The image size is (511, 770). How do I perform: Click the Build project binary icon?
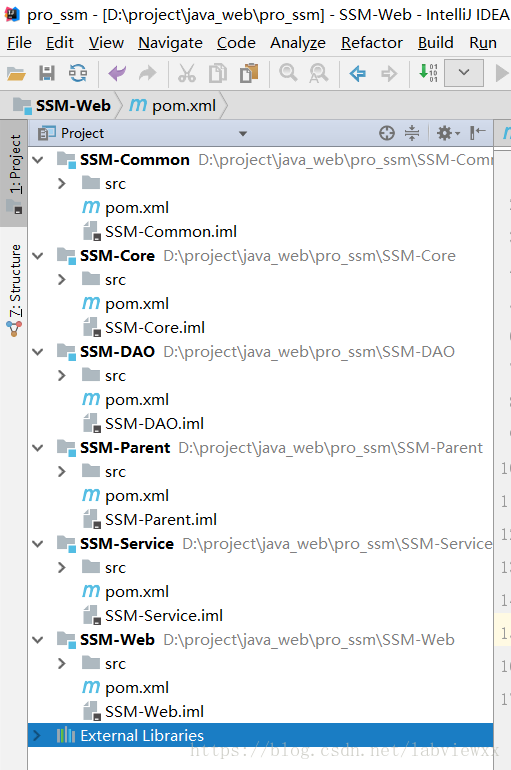428,73
